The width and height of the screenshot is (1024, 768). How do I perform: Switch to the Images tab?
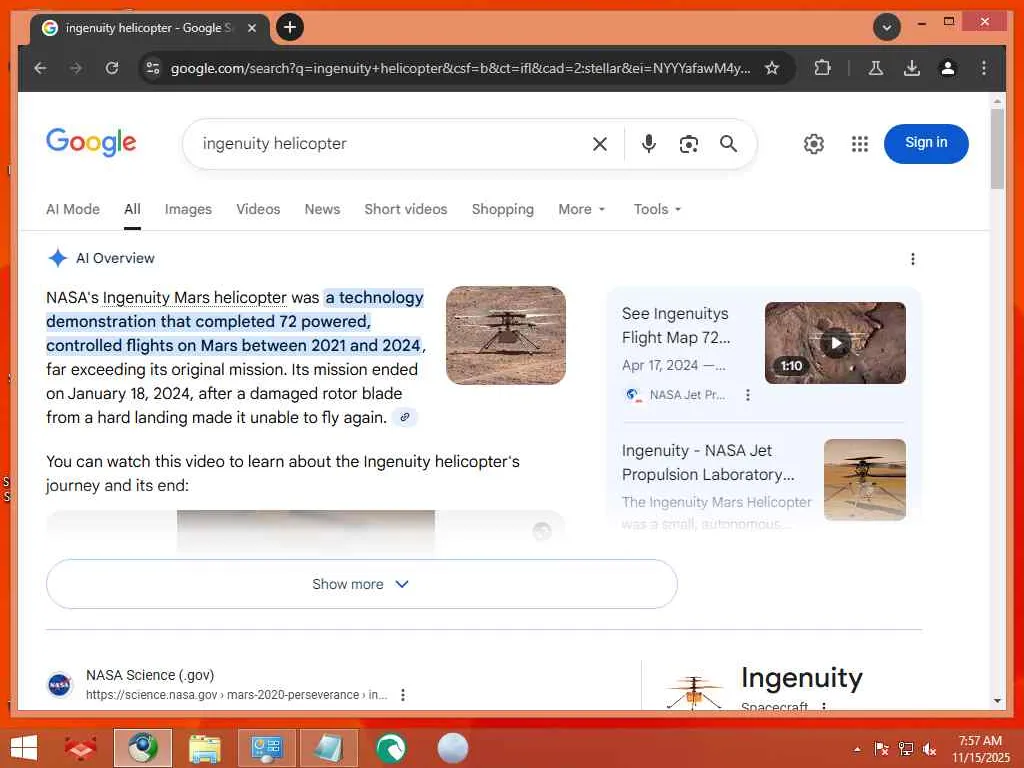click(188, 209)
